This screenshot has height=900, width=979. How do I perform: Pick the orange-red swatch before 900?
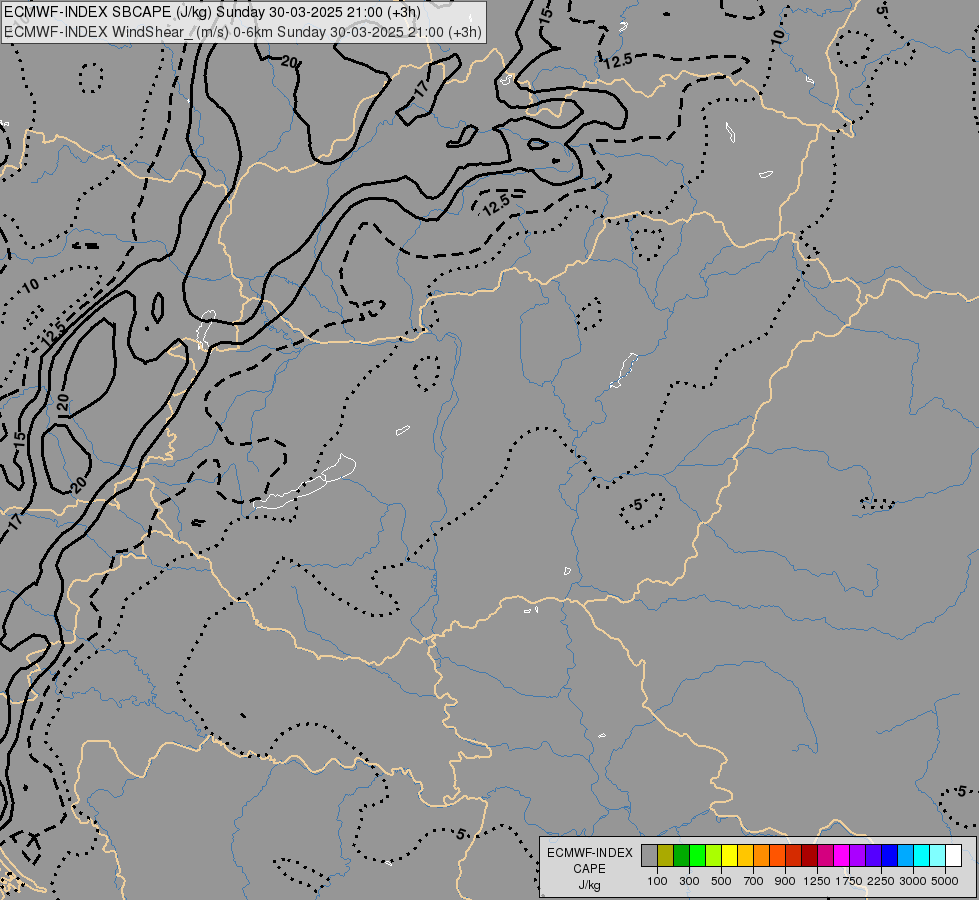tap(777, 855)
